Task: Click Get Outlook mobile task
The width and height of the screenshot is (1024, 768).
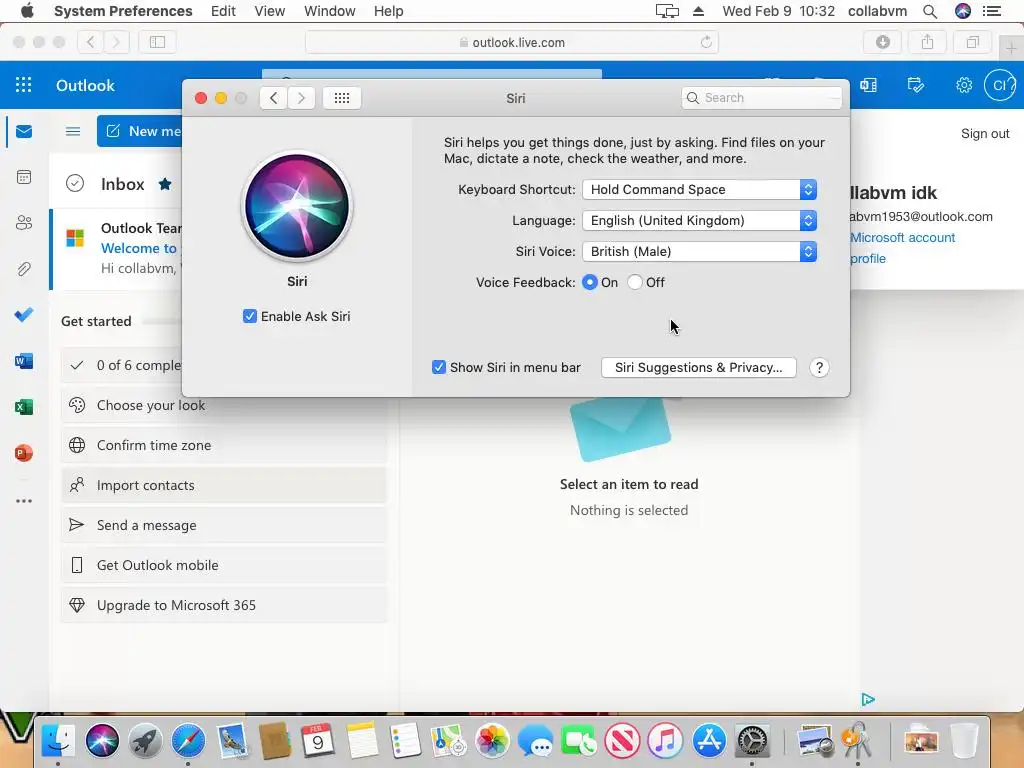Action: (224, 566)
